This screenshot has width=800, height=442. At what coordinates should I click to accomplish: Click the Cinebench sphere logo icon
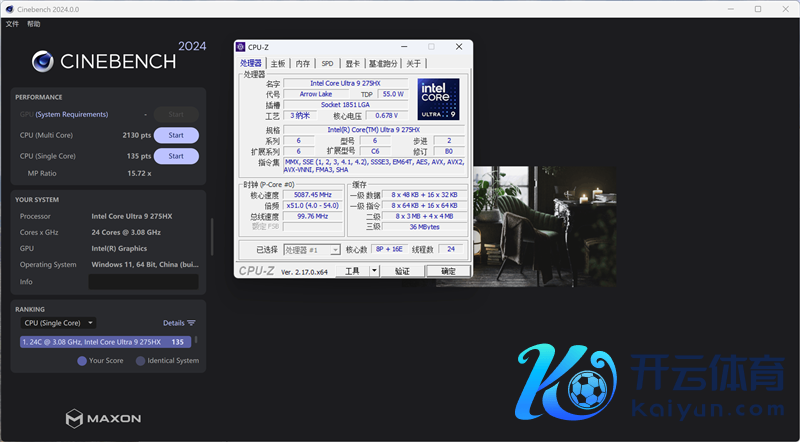(x=44, y=61)
